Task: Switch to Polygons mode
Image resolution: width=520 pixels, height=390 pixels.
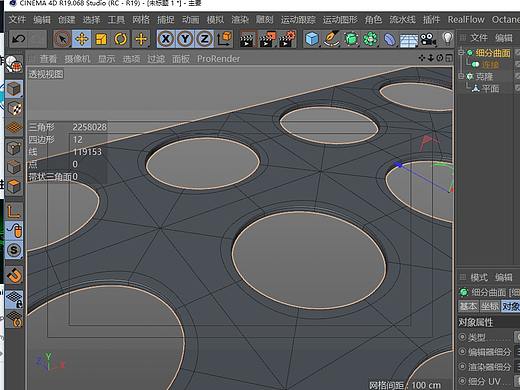Action: point(14,186)
